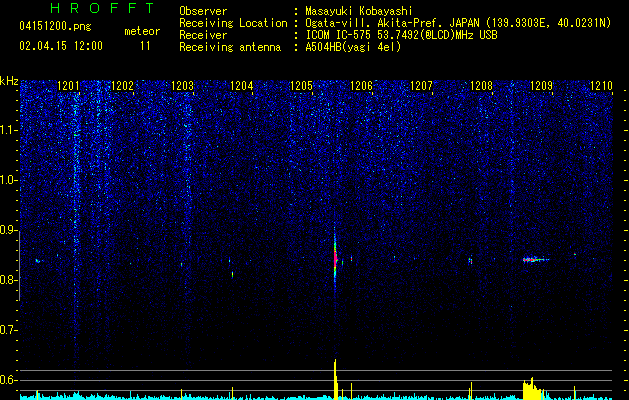629x400 pixels.
Task: Click the 1201 time marker
Action: tap(68, 86)
